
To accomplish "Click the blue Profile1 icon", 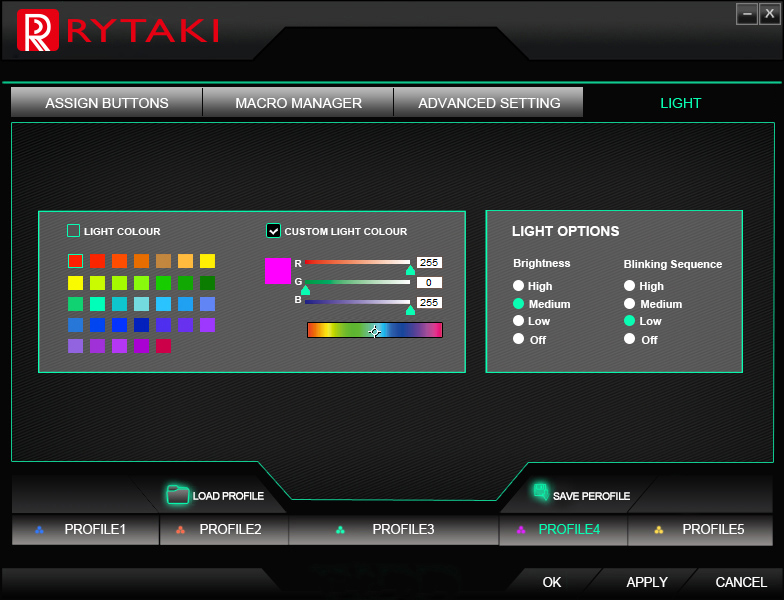I will (x=39, y=530).
